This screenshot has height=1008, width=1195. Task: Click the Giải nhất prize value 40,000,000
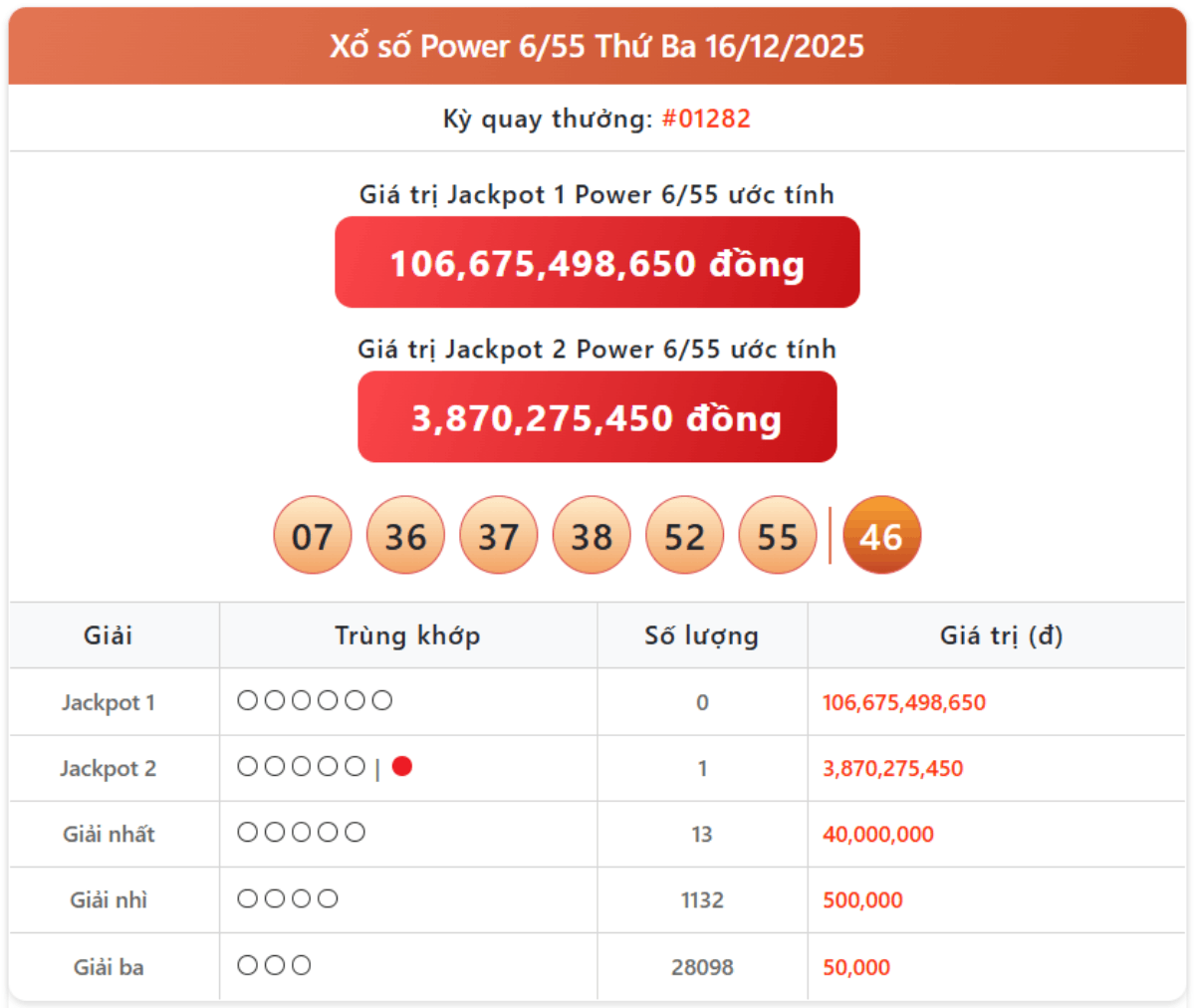click(878, 835)
